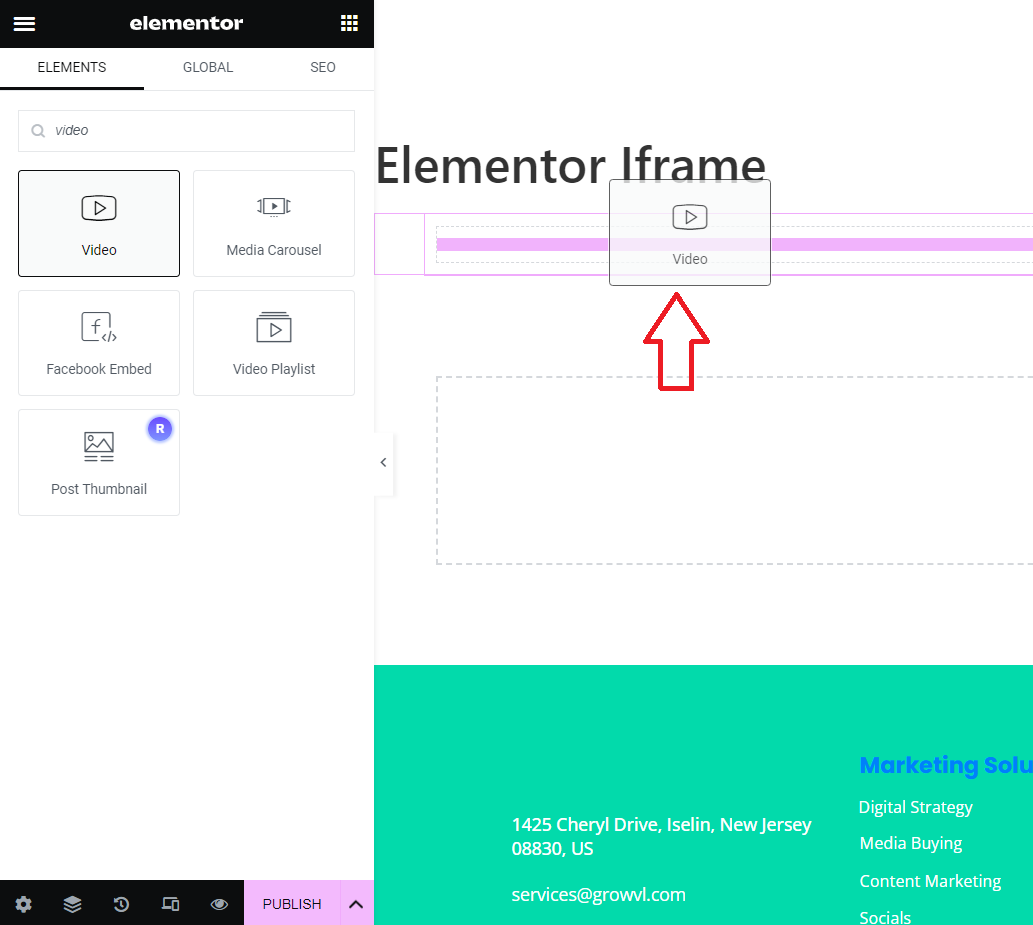The width and height of the screenshot is (1033, 925).
Task: Switch to the SEO tab
Action: click(x=322, y=67)
